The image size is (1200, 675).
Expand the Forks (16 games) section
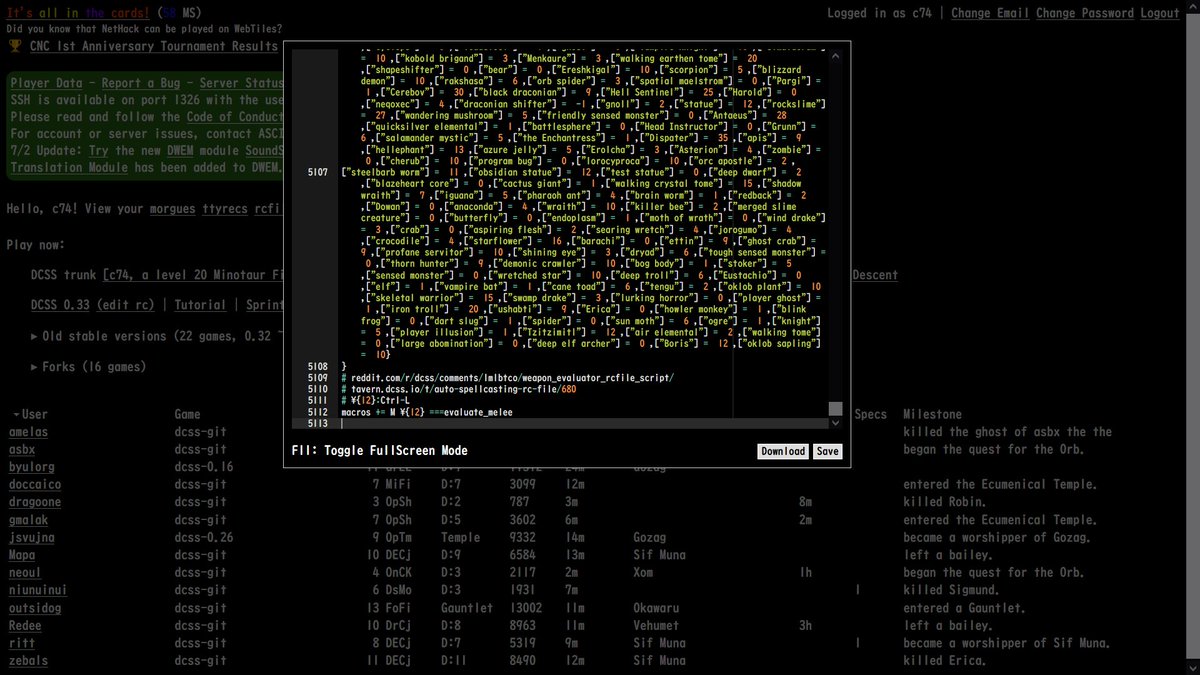click(36, 367)
